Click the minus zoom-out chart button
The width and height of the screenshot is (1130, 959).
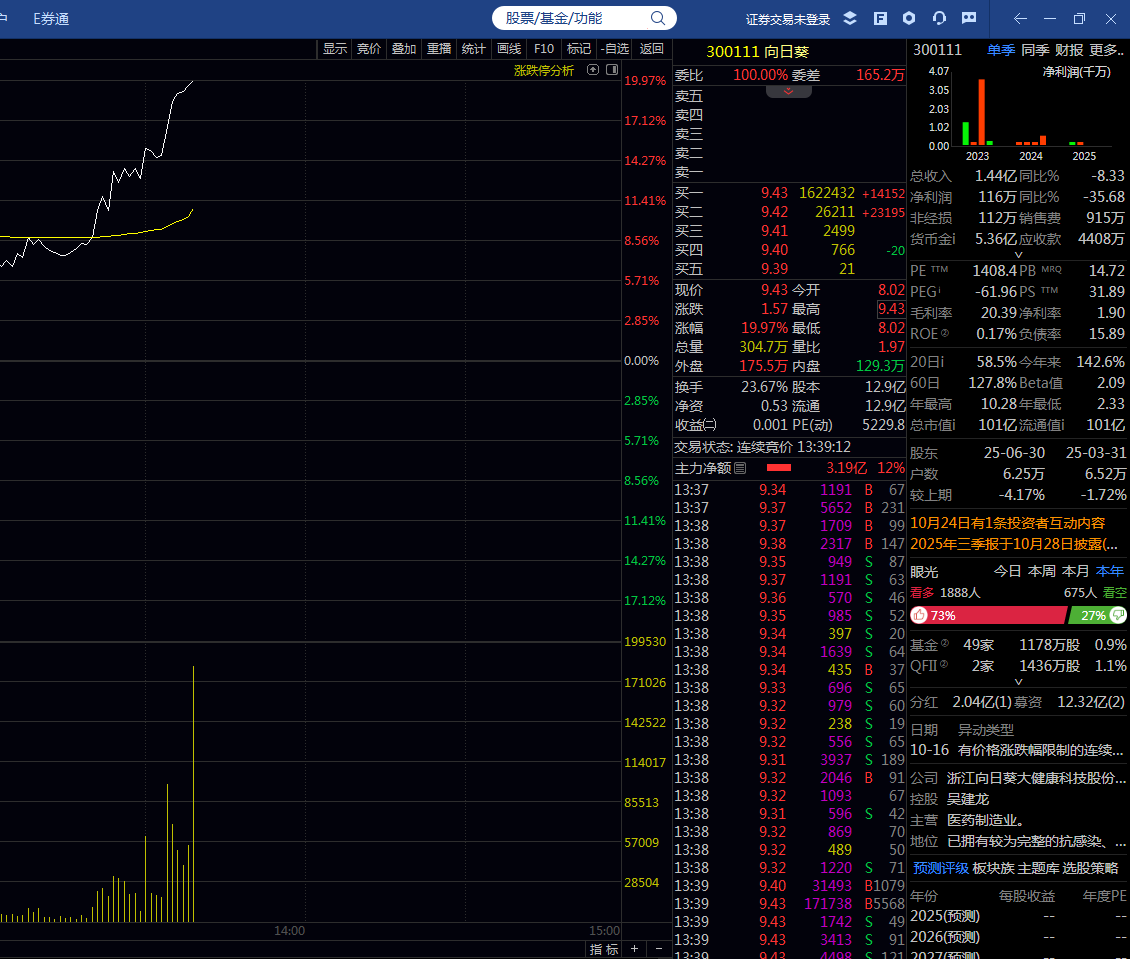point(659,949)
